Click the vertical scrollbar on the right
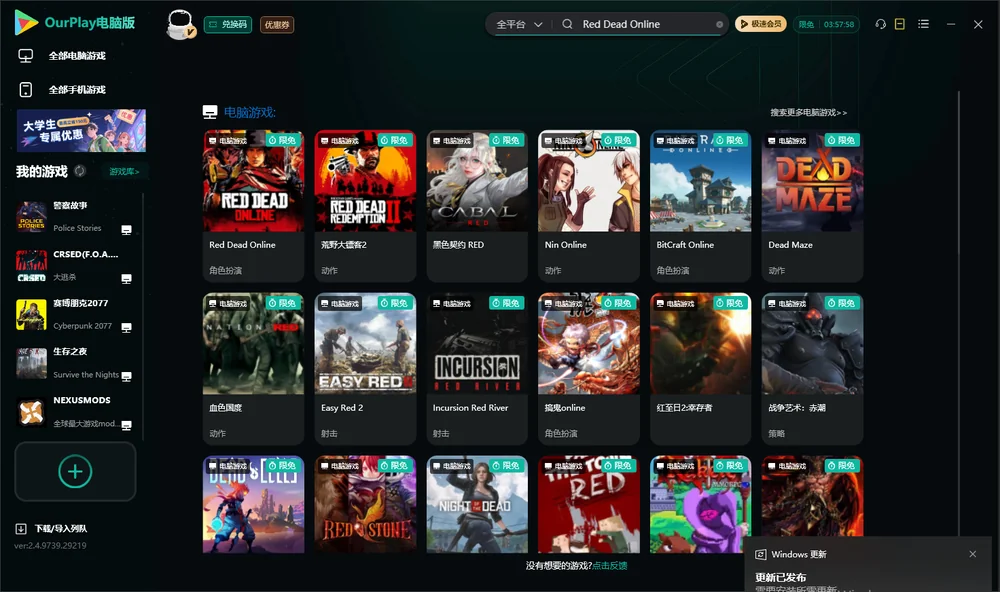Viewport: 1000px width, 592px height. tap(958, 313)
